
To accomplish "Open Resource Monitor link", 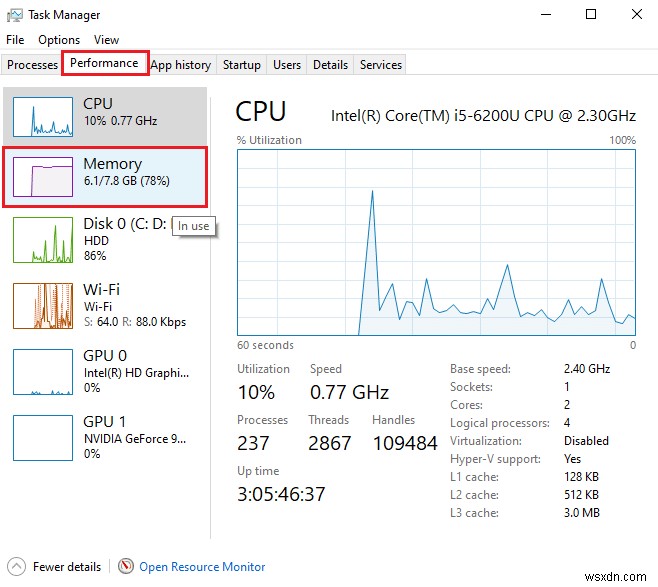I will pyautogui.click(x=202, y=567).
